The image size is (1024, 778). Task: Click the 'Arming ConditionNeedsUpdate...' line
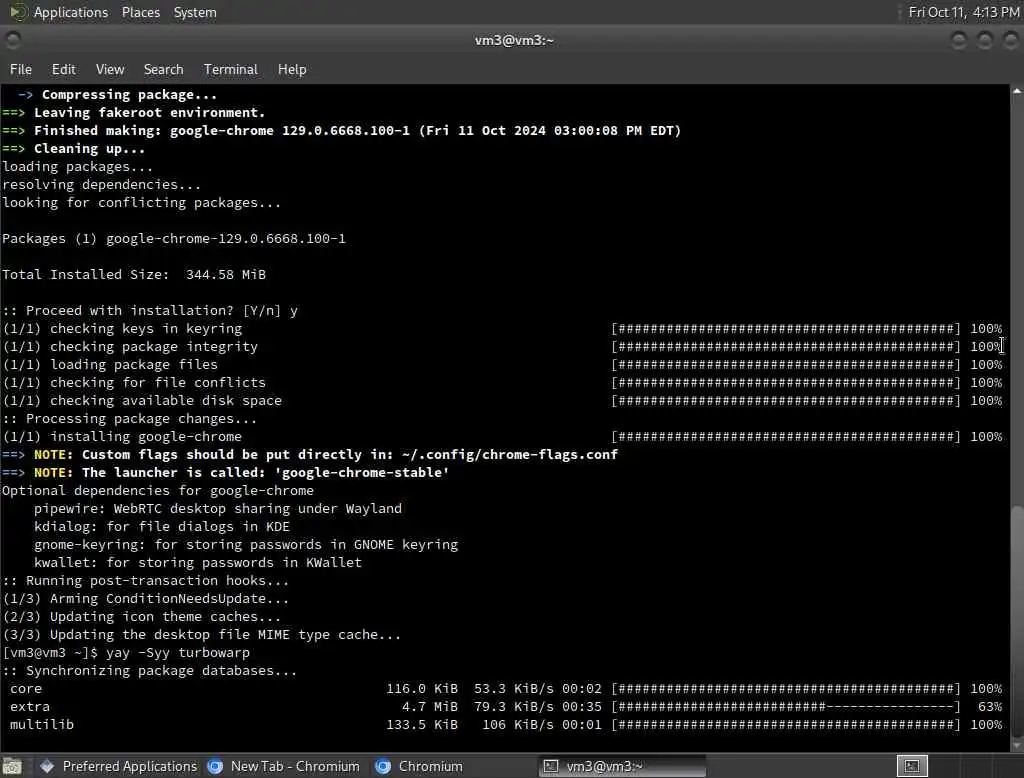click(x=146, y=598)
